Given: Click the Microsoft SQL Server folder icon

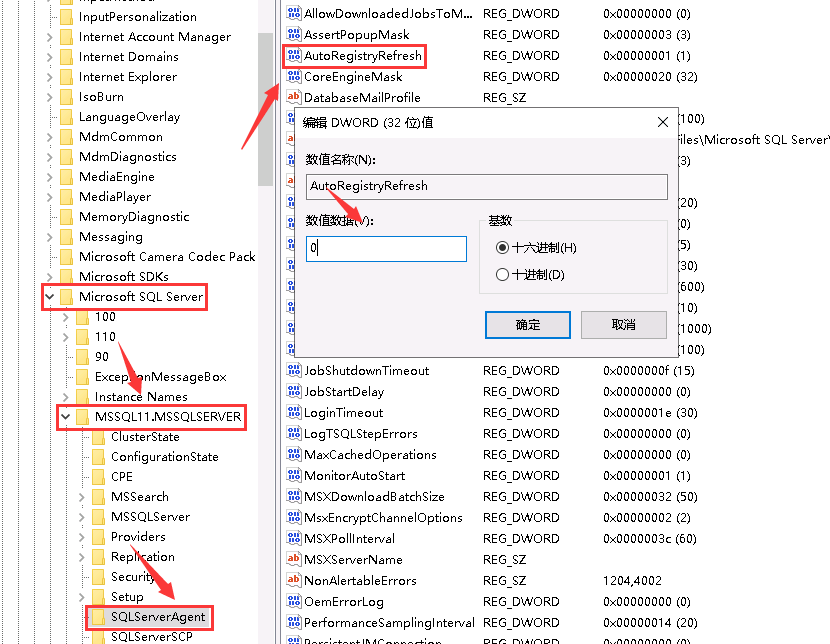Looking at the screenshot, I should tap(66, 297).
